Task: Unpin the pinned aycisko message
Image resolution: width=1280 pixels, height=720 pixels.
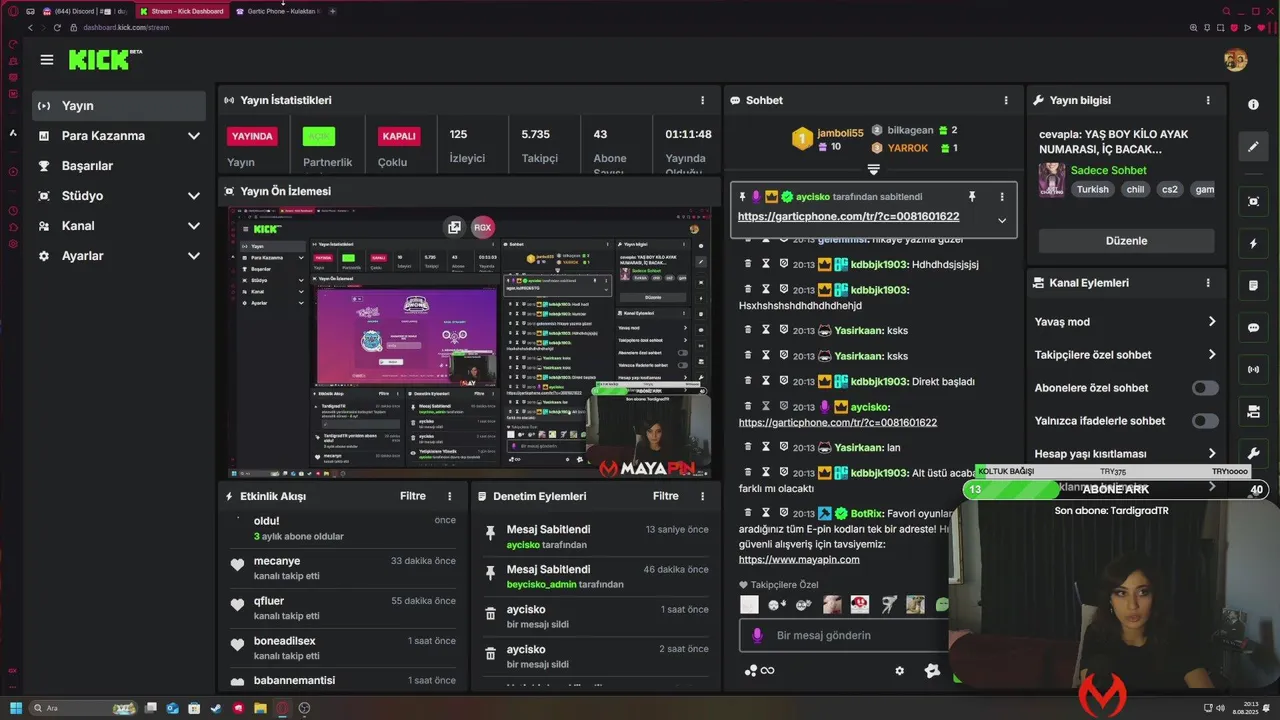Action: tap(971, 197)
